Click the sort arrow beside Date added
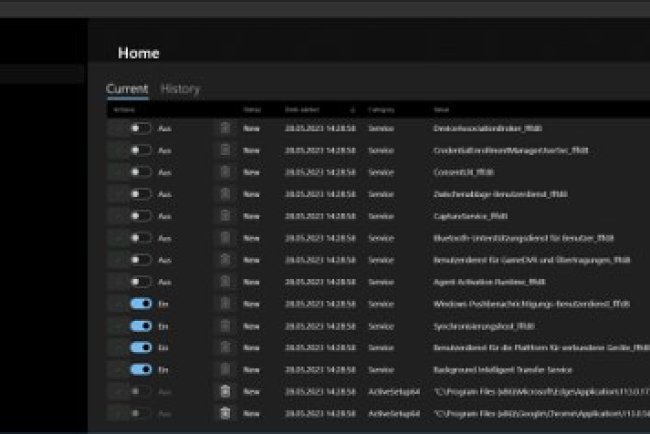The height and width of the screenshot is (434, 650). pos(353,110)
